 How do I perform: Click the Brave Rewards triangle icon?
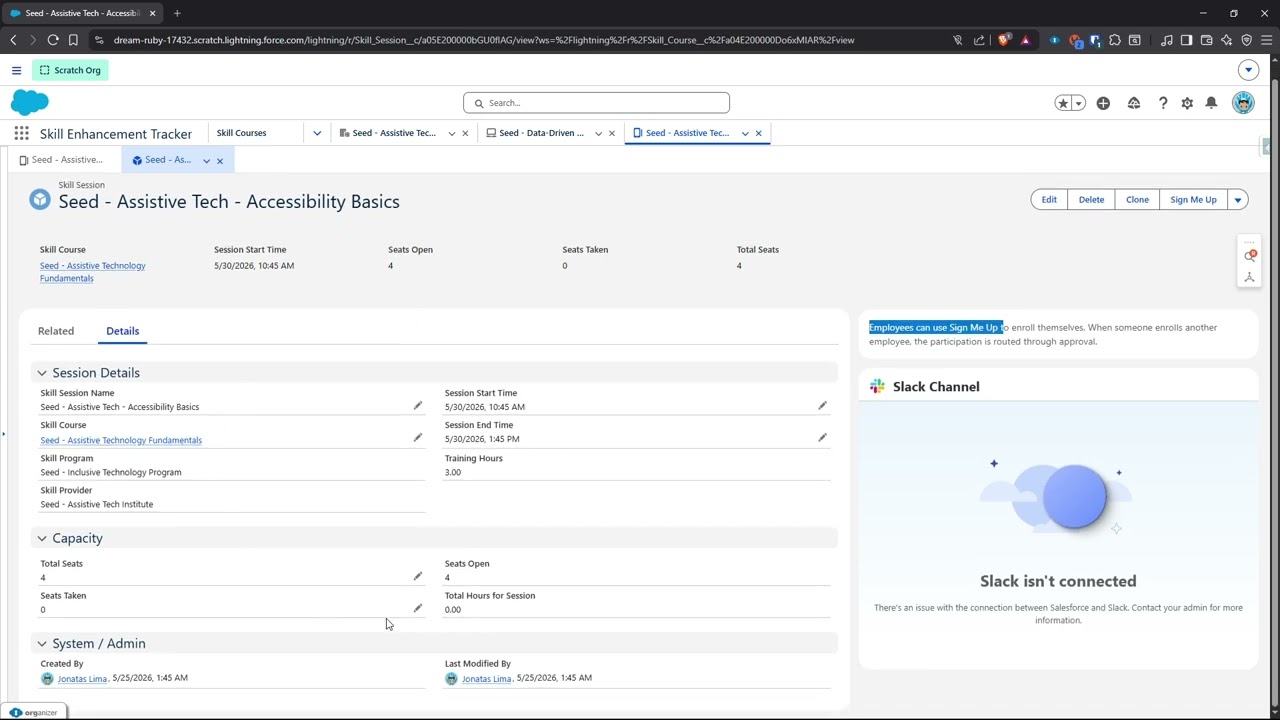(x=1025, y=40)
